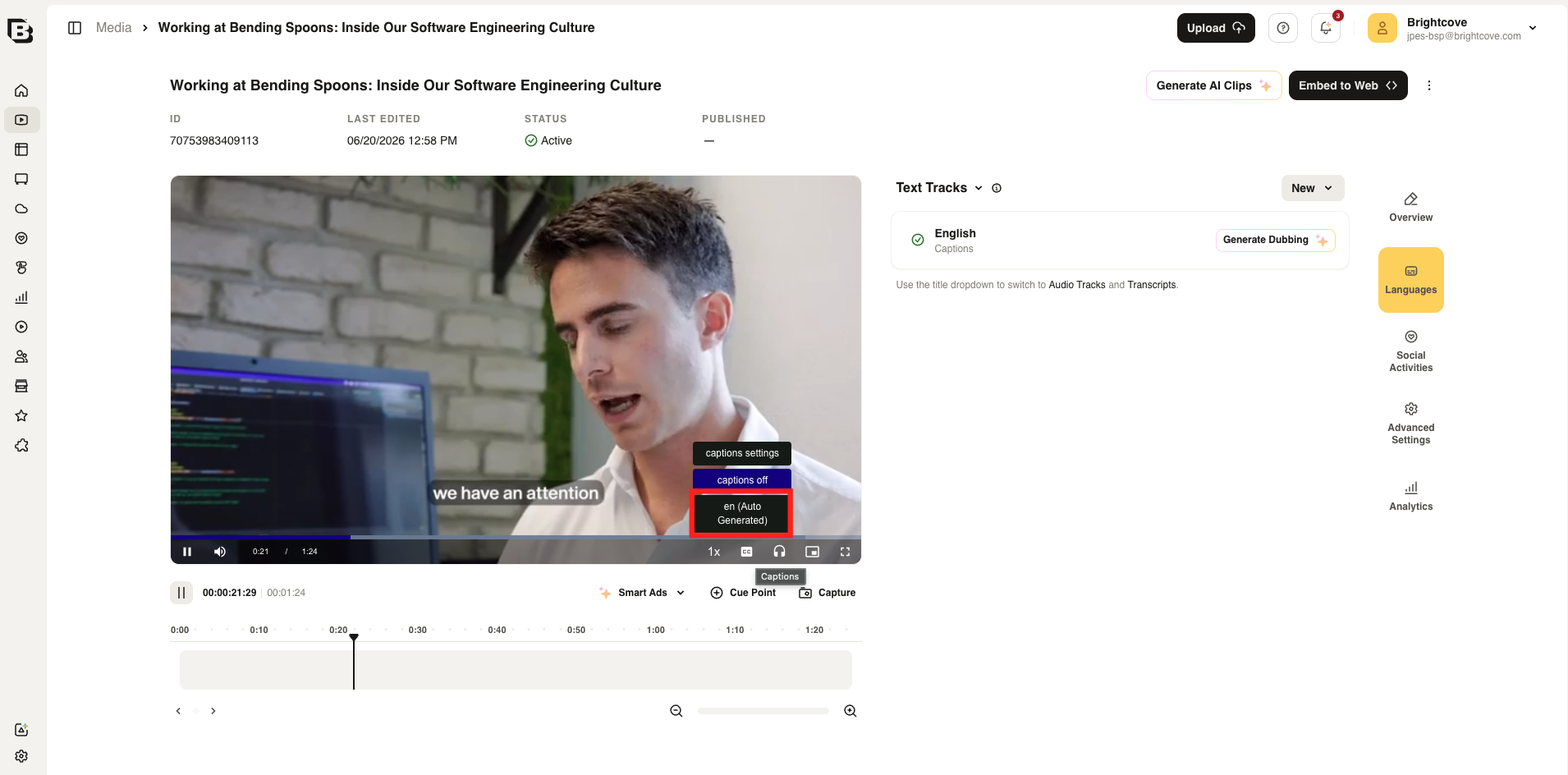Click Embed to Web

pyautogui.click(x=1348, y=85)
